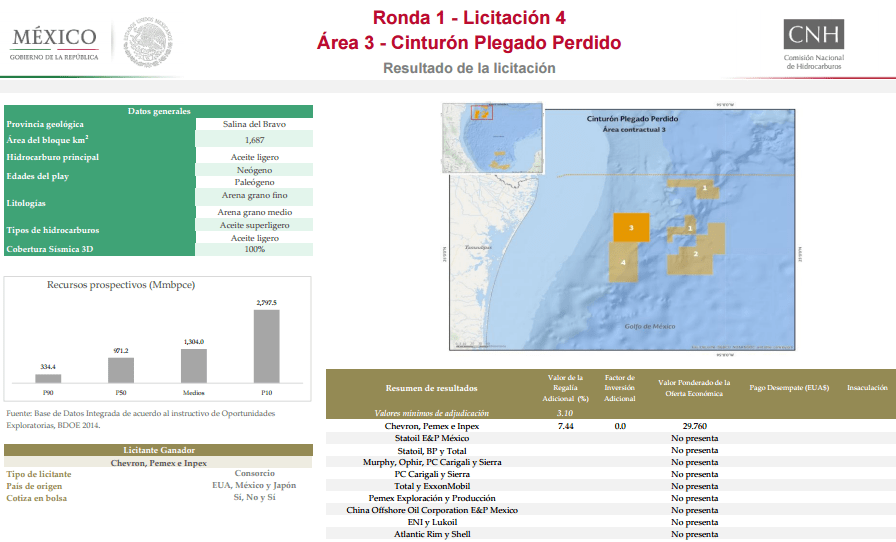Click the '1,304.0' data label
896x542 pixels.
tap(194, 342)
